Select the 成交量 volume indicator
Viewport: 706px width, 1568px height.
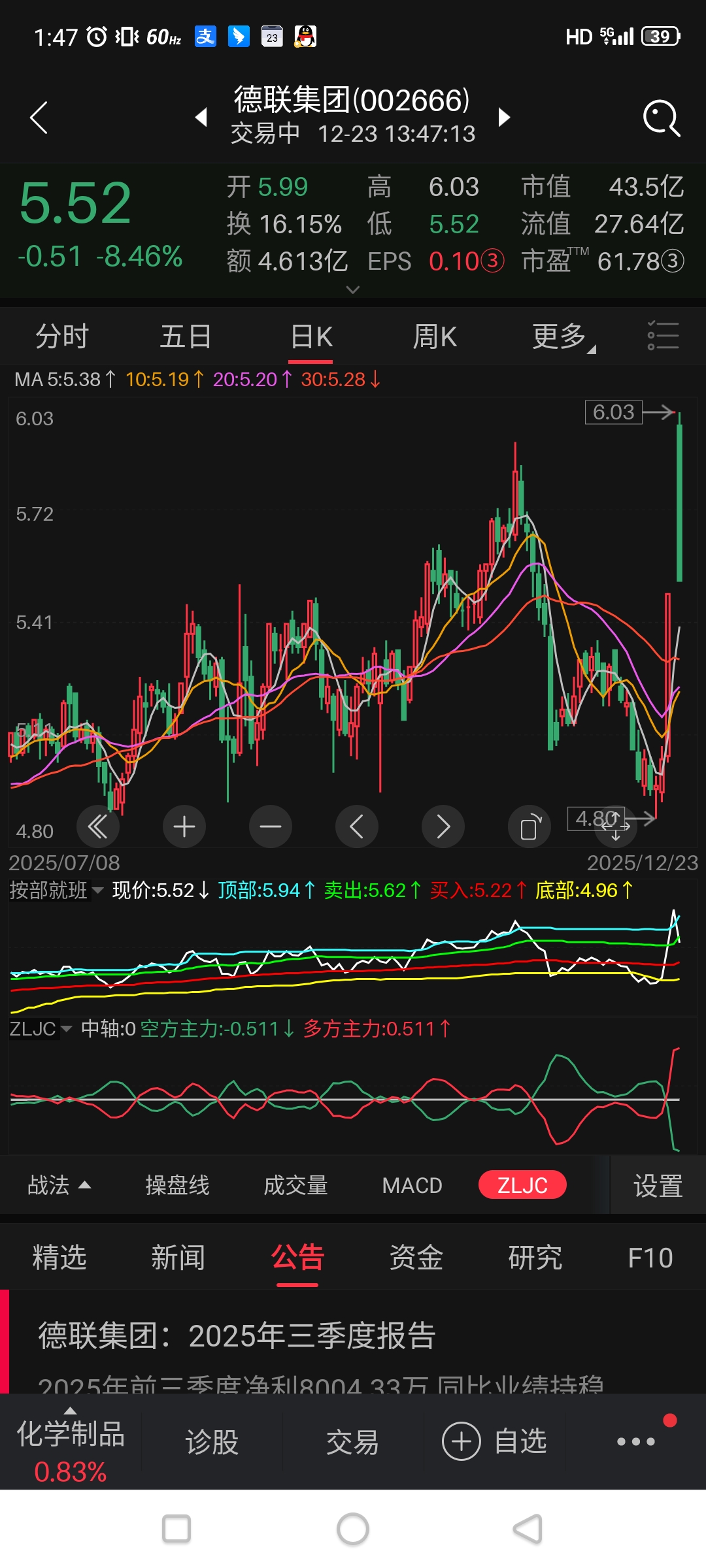[x=295, y=1184]
